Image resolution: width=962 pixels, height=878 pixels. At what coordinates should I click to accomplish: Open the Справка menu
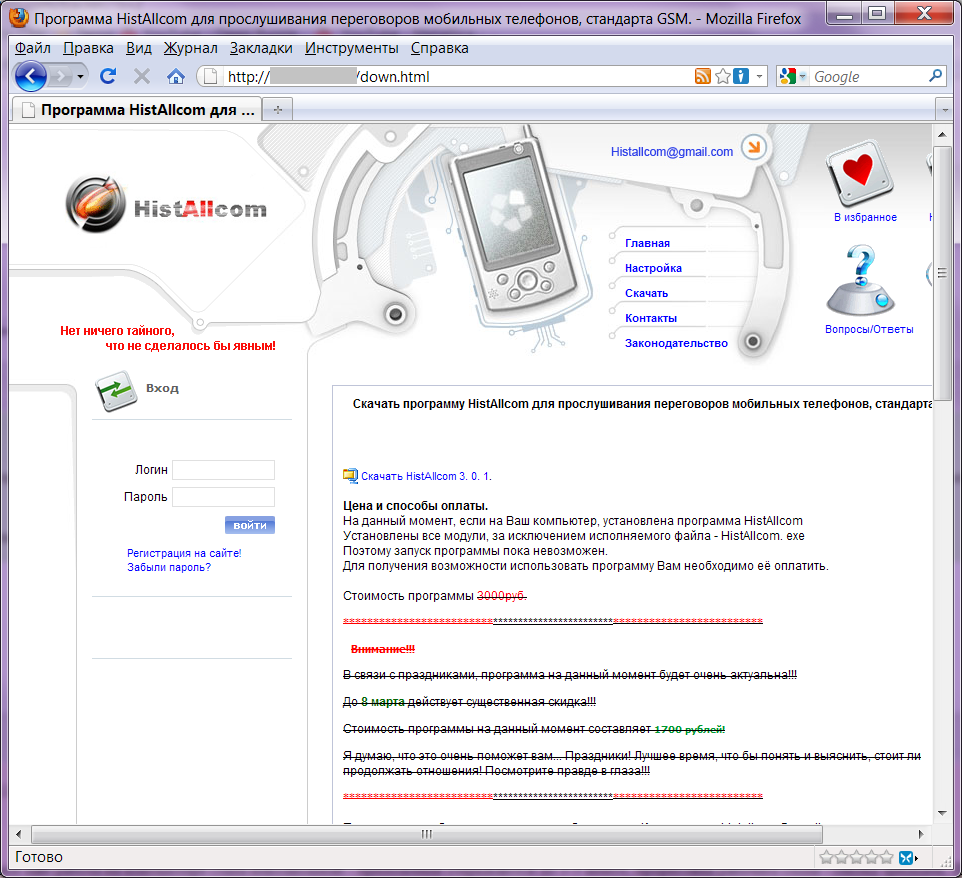(x=439, y=48)
